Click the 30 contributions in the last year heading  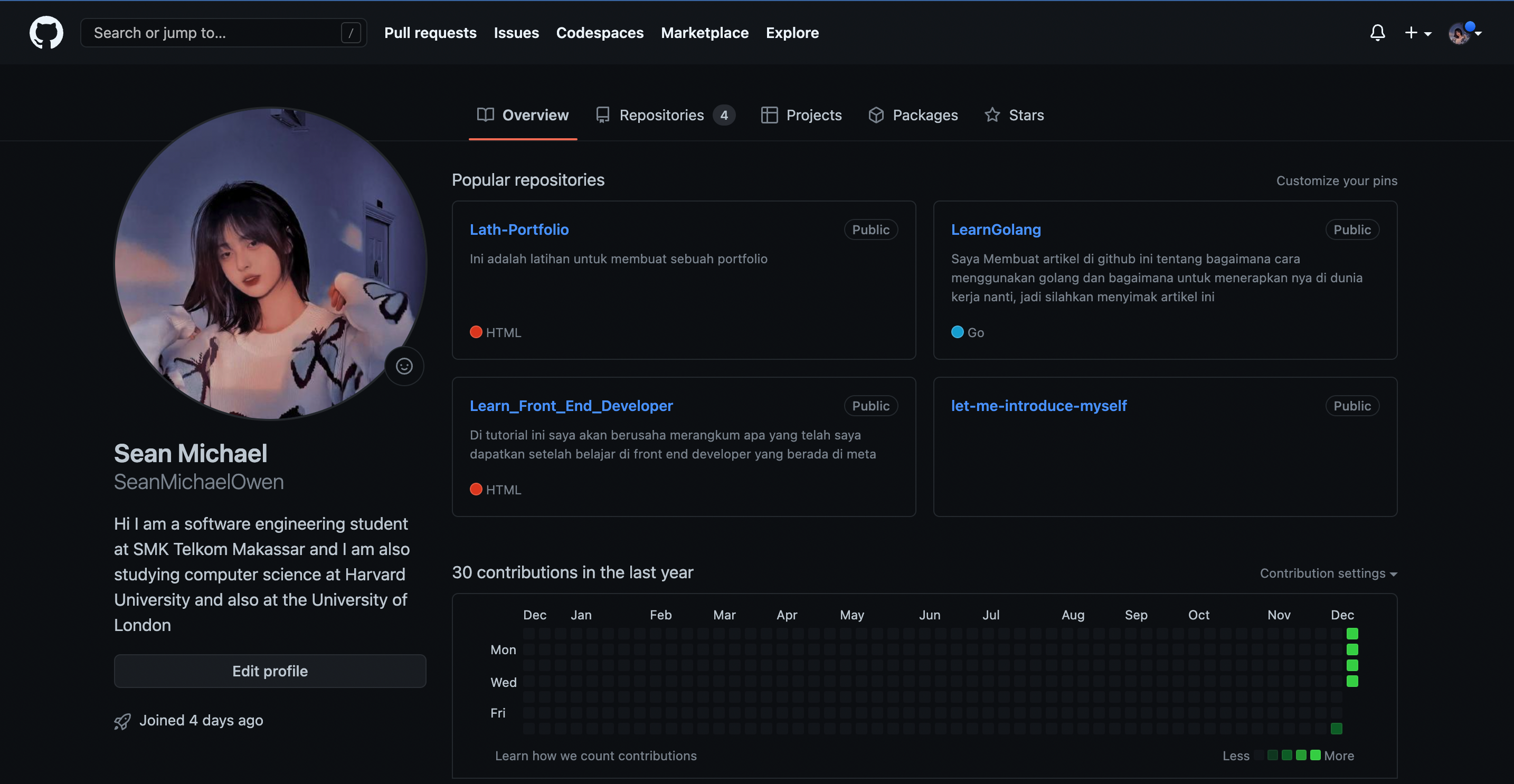click(572, 572)
